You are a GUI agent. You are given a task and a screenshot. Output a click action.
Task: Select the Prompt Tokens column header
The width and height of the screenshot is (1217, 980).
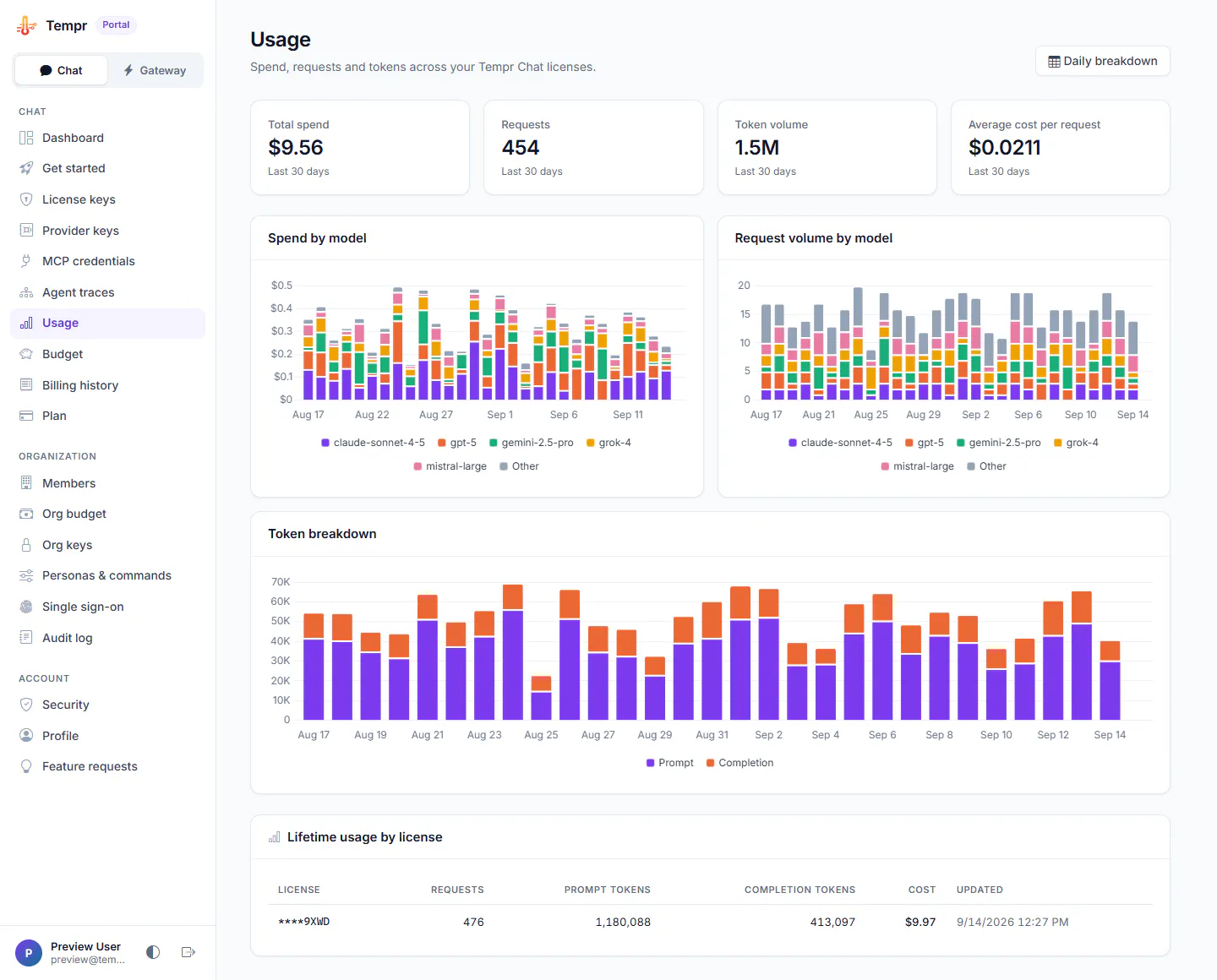coord(608,890)
